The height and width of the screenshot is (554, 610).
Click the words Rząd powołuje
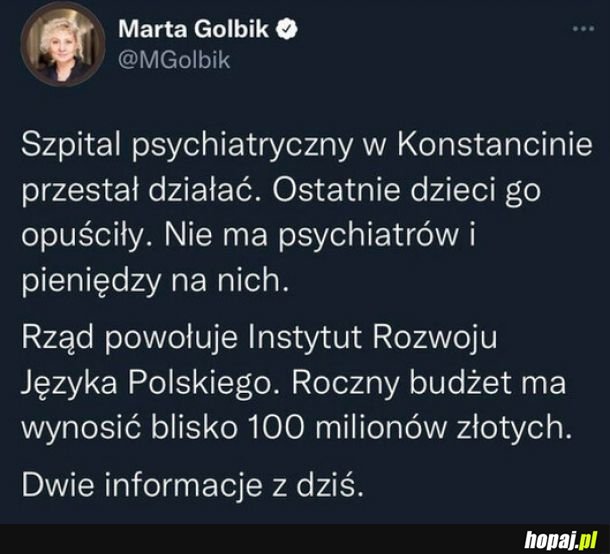tap(129, 339)
